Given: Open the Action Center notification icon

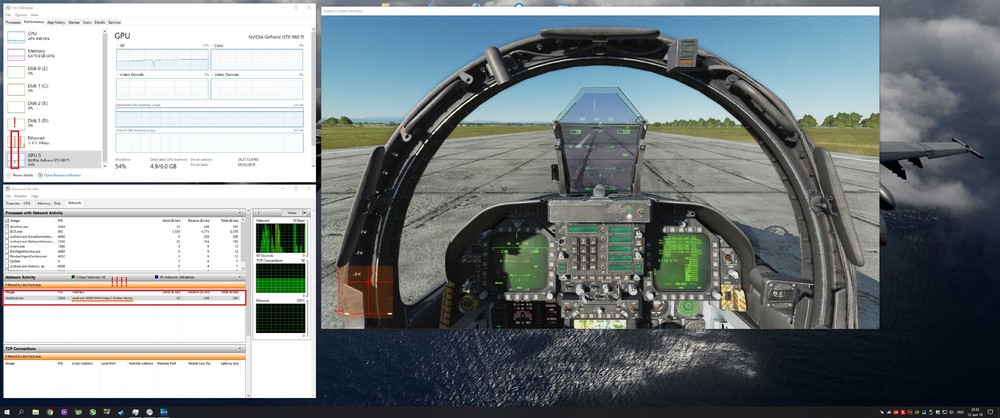Looking at the screenshot, I should (x=992, y=412).
